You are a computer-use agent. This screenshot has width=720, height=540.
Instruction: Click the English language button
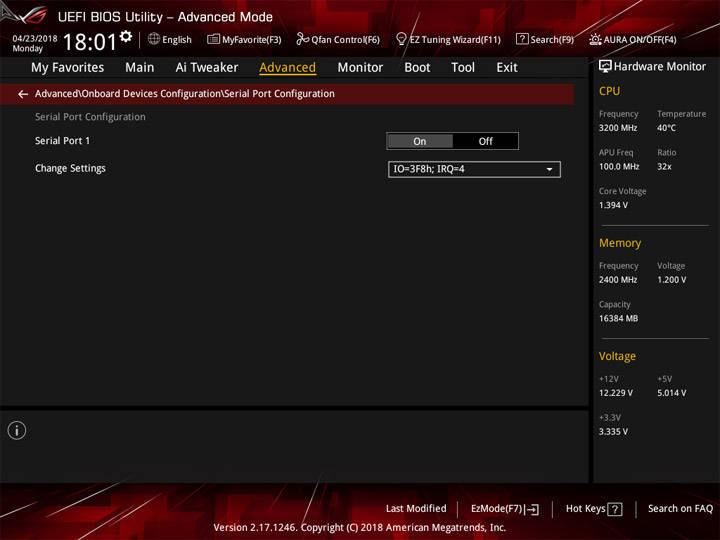(170, 39)
